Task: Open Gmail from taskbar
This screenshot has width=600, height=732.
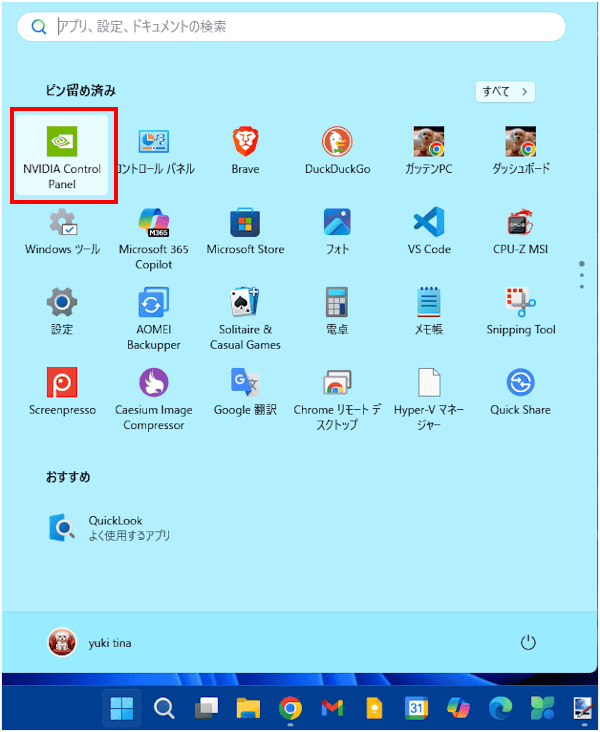Action: click(x=332, y=708)
